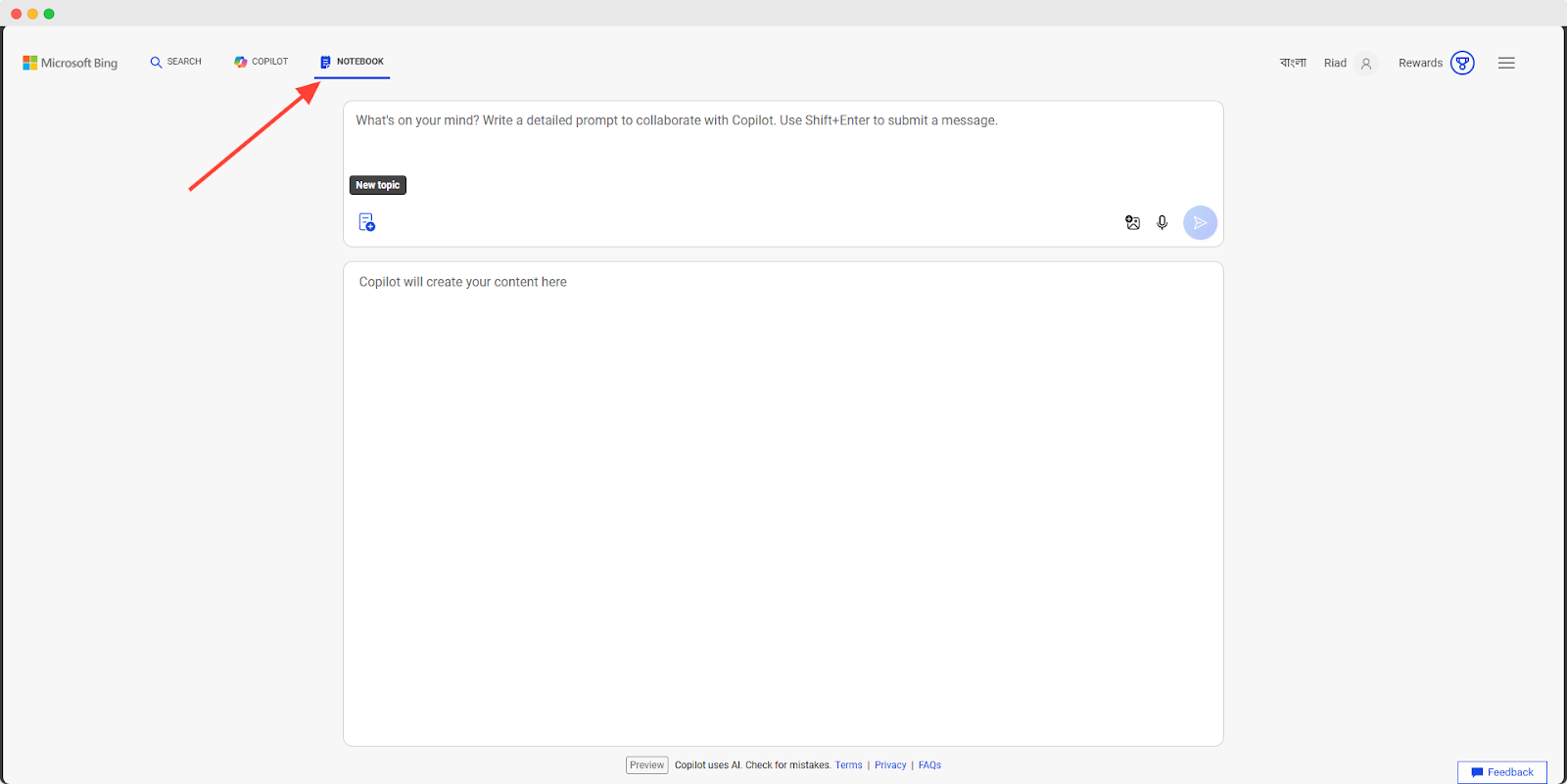This screenshot has width=1567, height=784.
Task: Open the Privacy link
Action: coord(890,765)
